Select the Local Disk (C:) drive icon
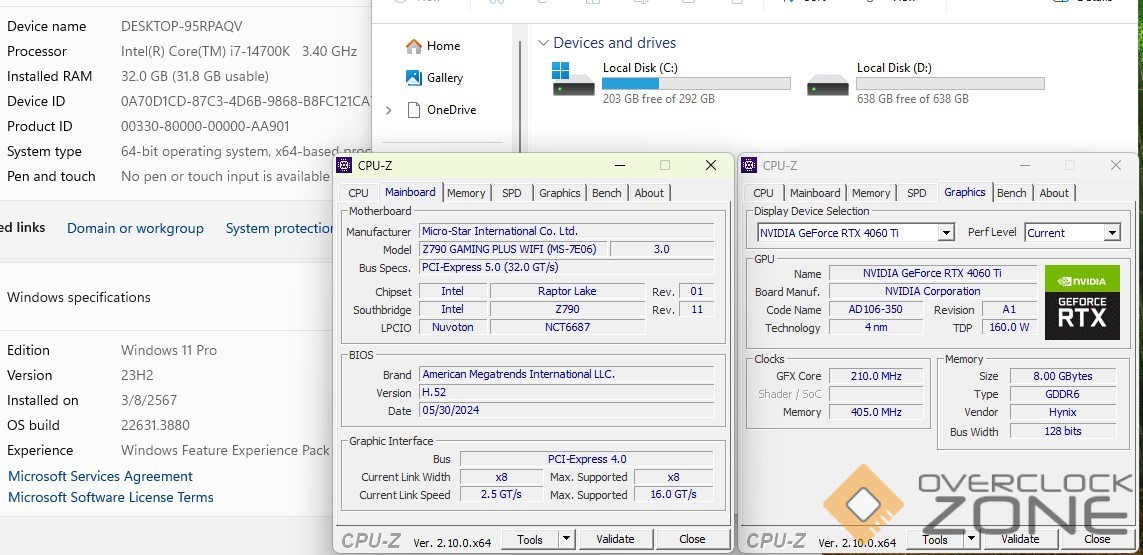Image resolution: width=1143 pixels, height=555 pixels. [x=573, y=80]
